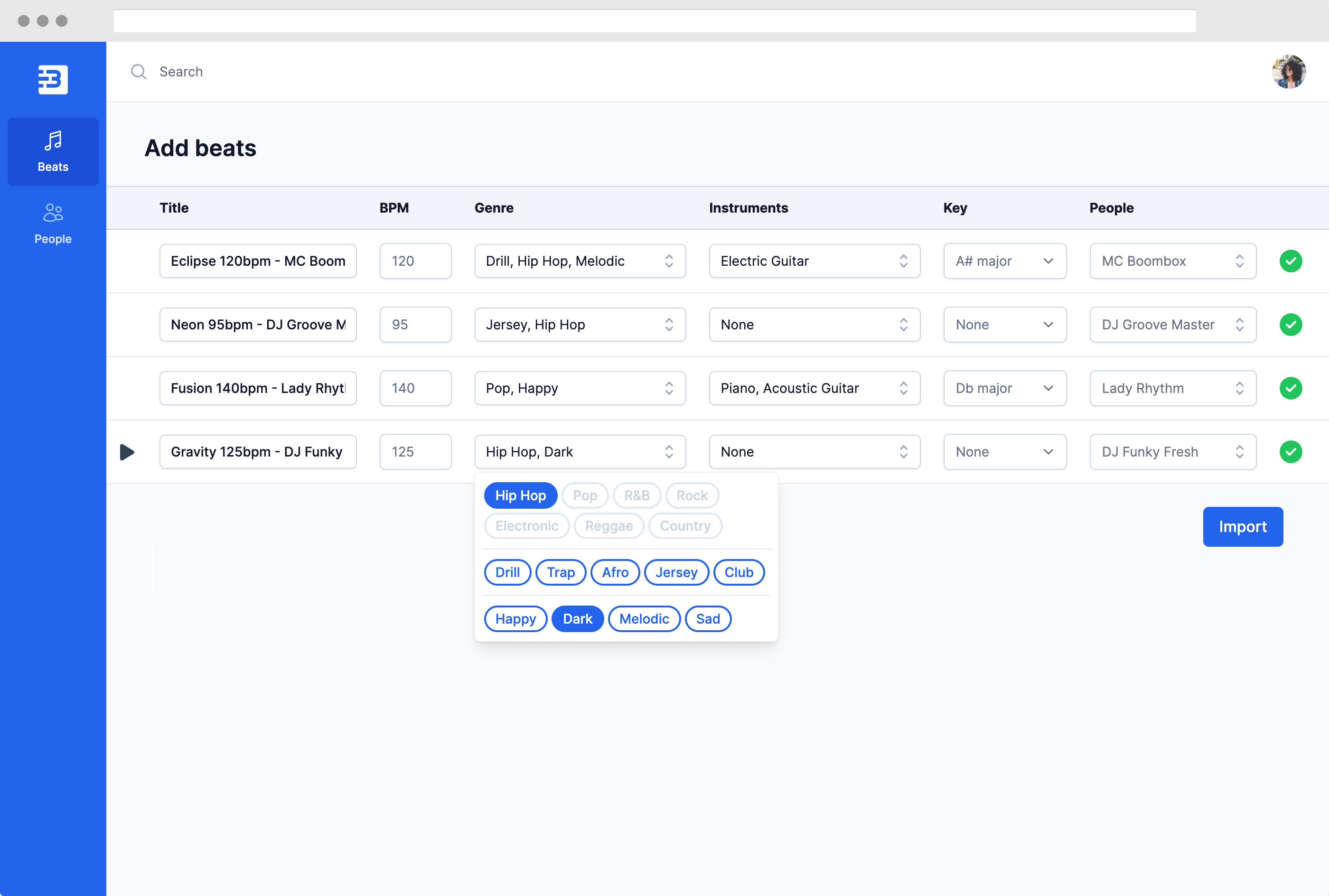The width and height of the screenshot is (1329, 896).
Task: Click the green checkmark on the Gravity row
Action: point(1290,452)
